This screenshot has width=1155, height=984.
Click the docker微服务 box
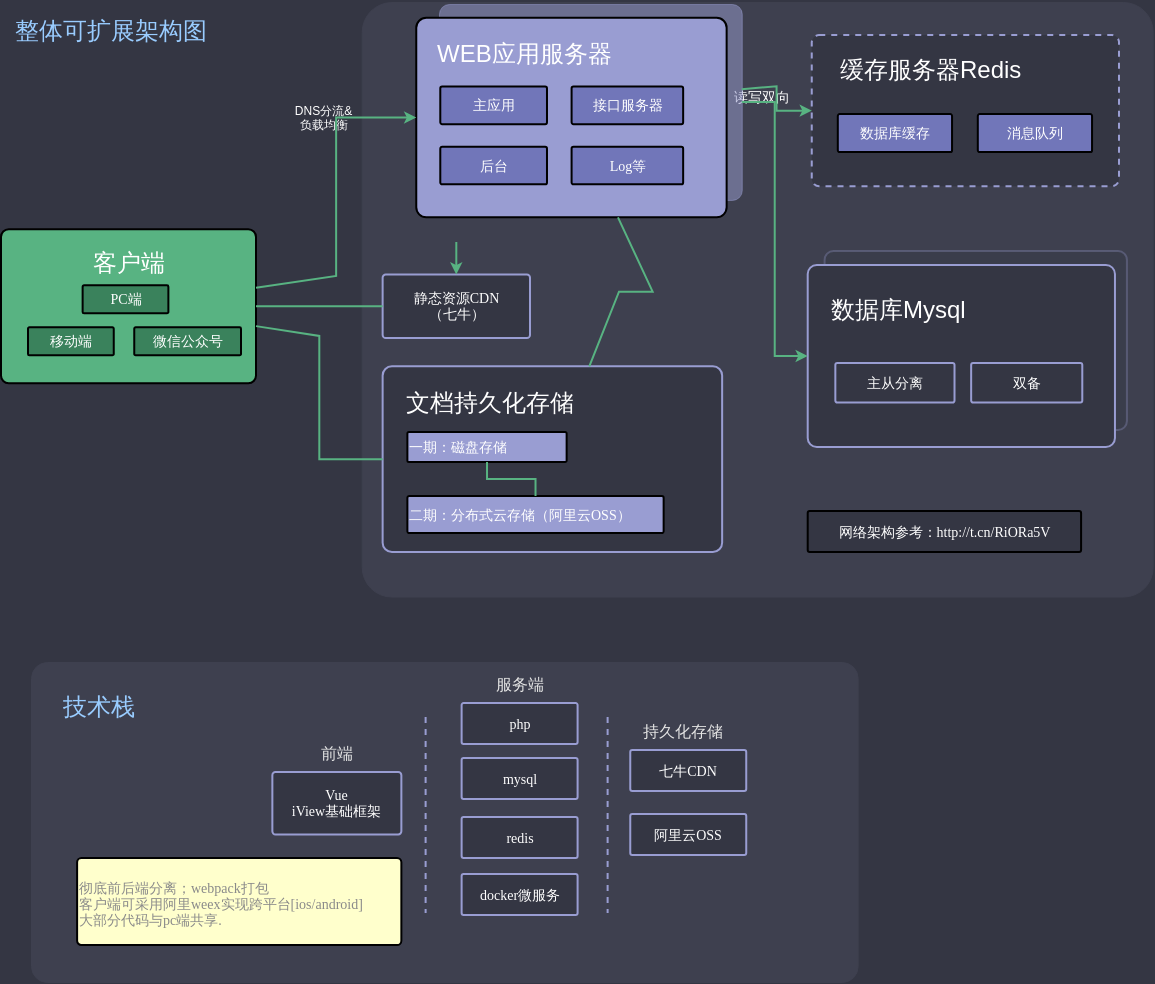pyautogui.click(x=519, y=895)
